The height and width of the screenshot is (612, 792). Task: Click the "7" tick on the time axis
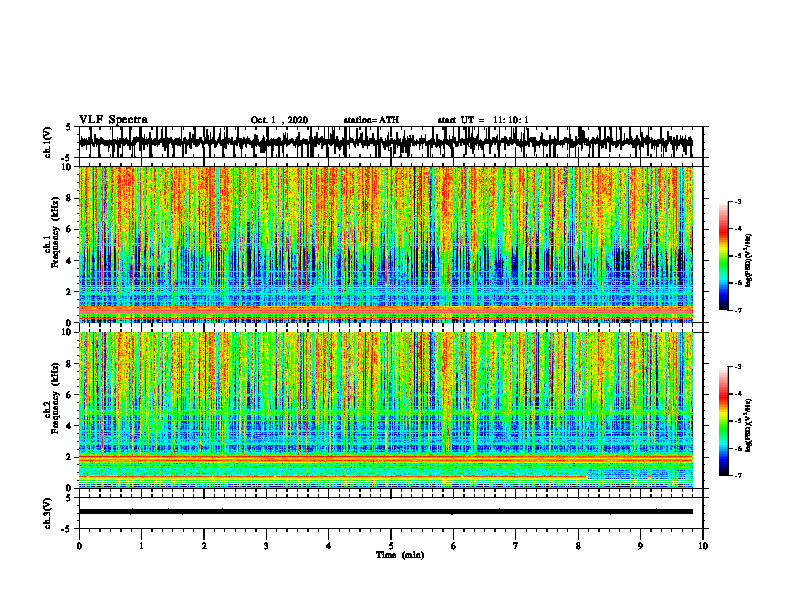[516, 546]
